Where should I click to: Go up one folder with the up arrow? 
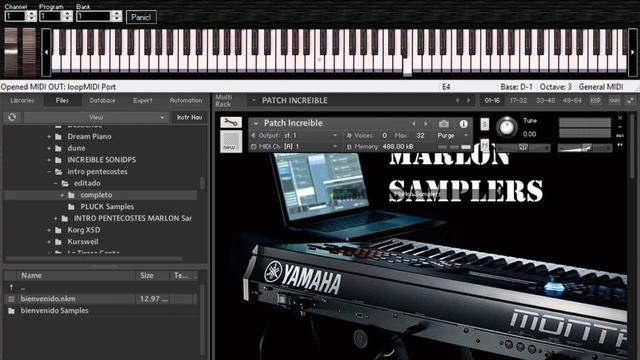click(11, 287)
